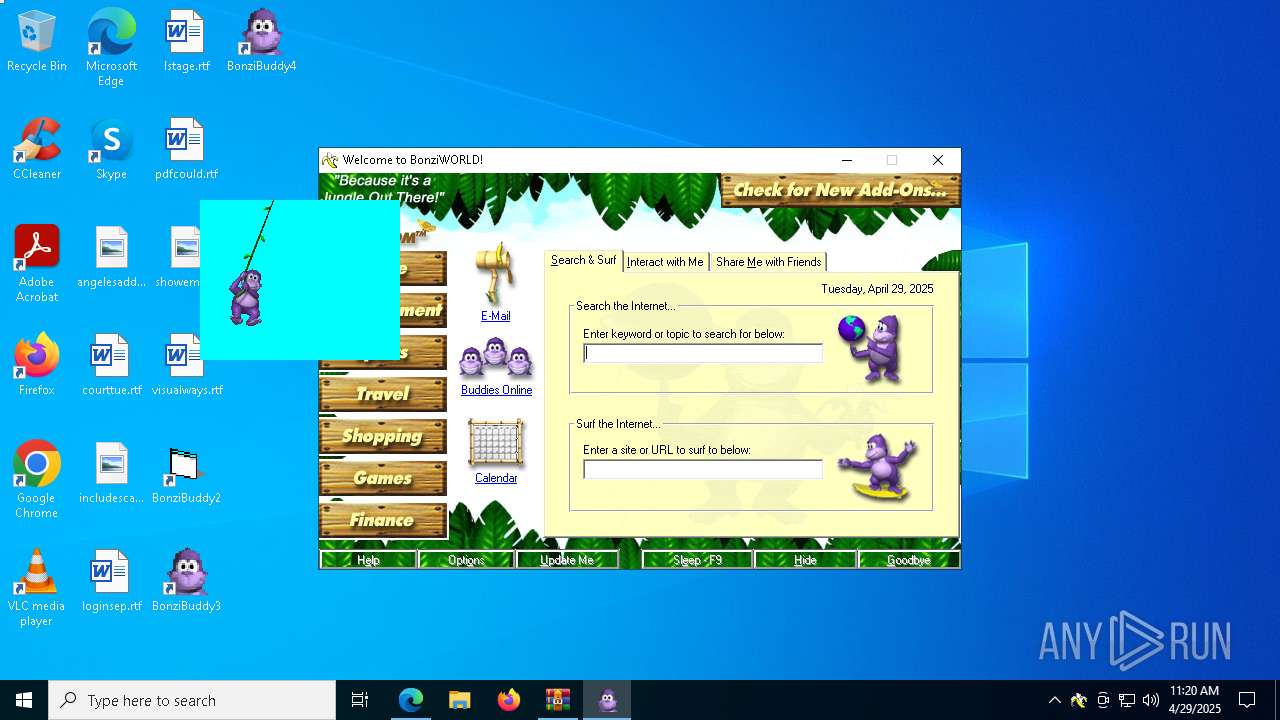The image size is (1280, 720).
Task: Focus the search keyword input field
Action: pos(703,353)
